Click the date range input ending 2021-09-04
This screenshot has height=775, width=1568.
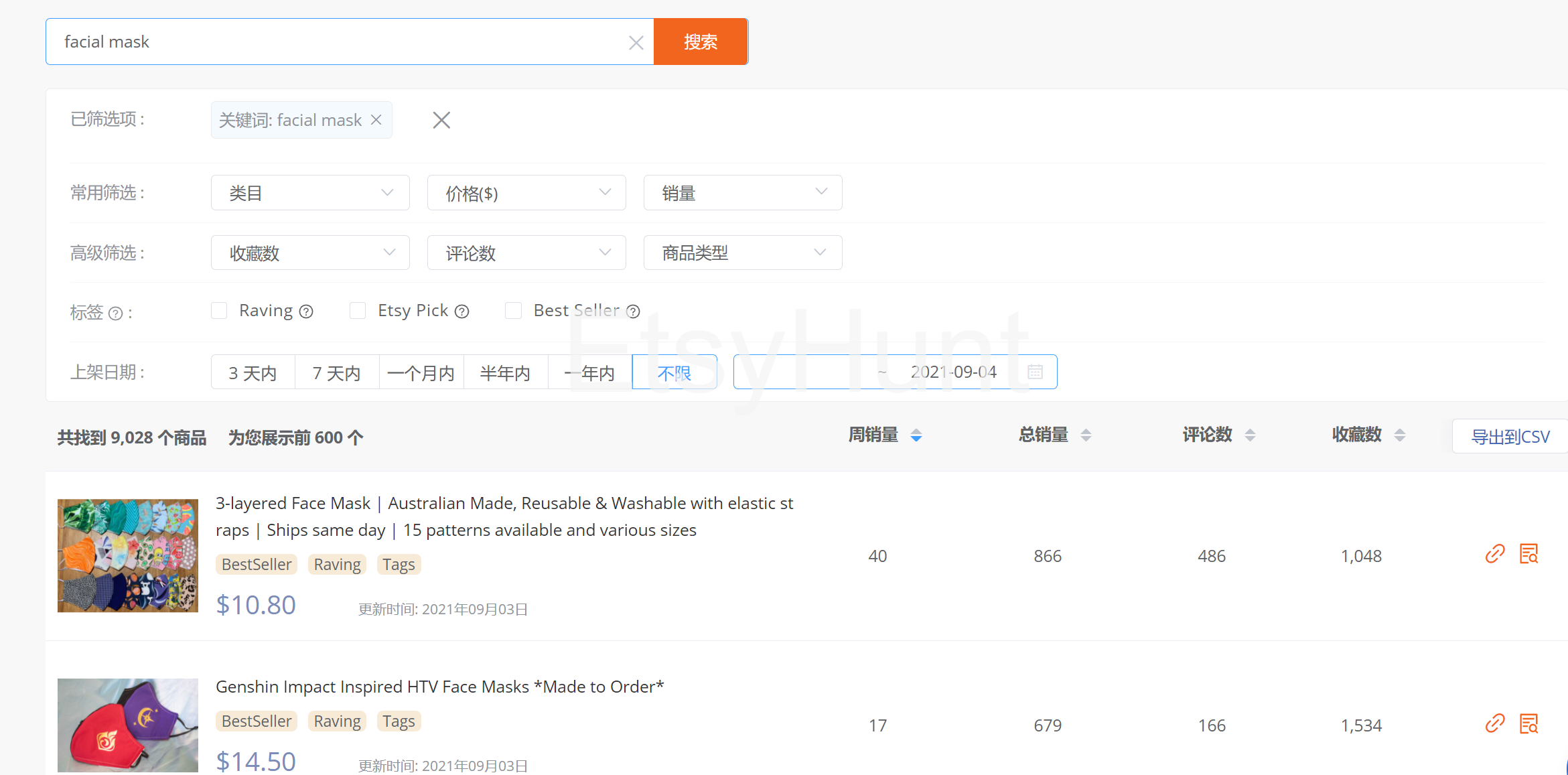(895, 372)
